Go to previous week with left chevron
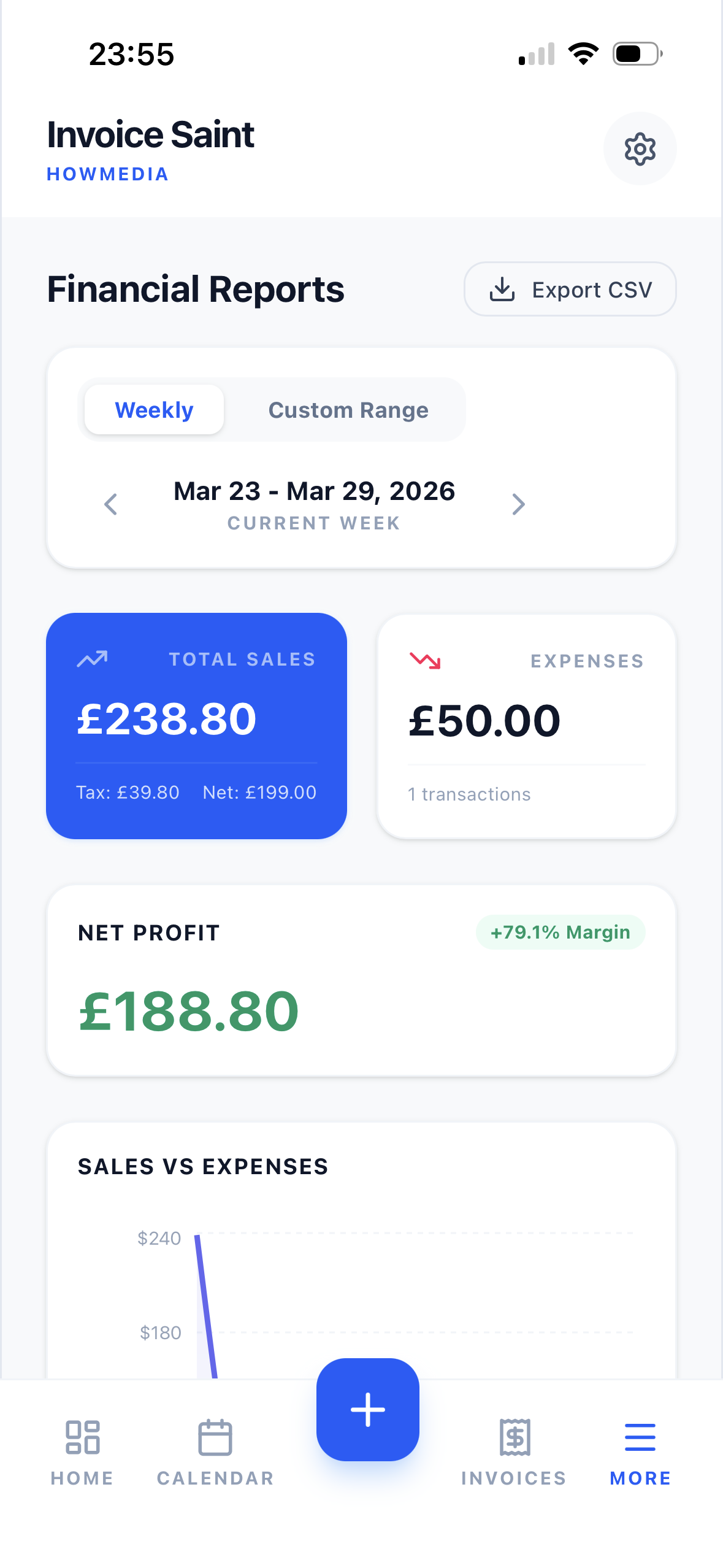 pos(111,504)
